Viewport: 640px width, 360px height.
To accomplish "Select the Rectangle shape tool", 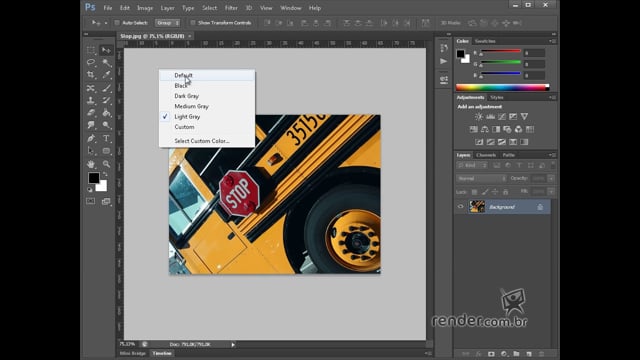I will point(106,151).
